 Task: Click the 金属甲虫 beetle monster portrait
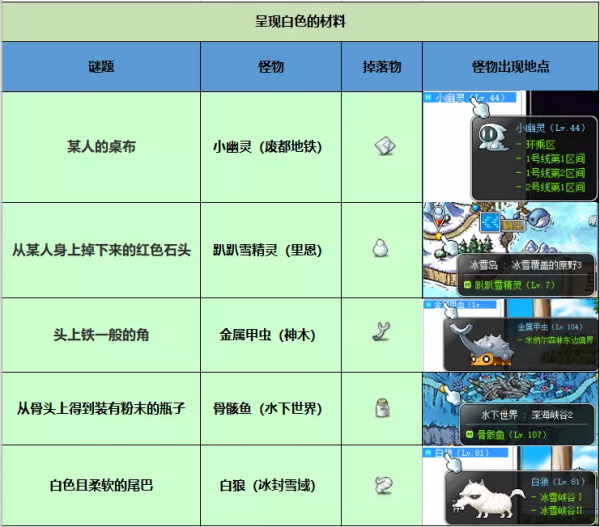(x=482, y=344)
